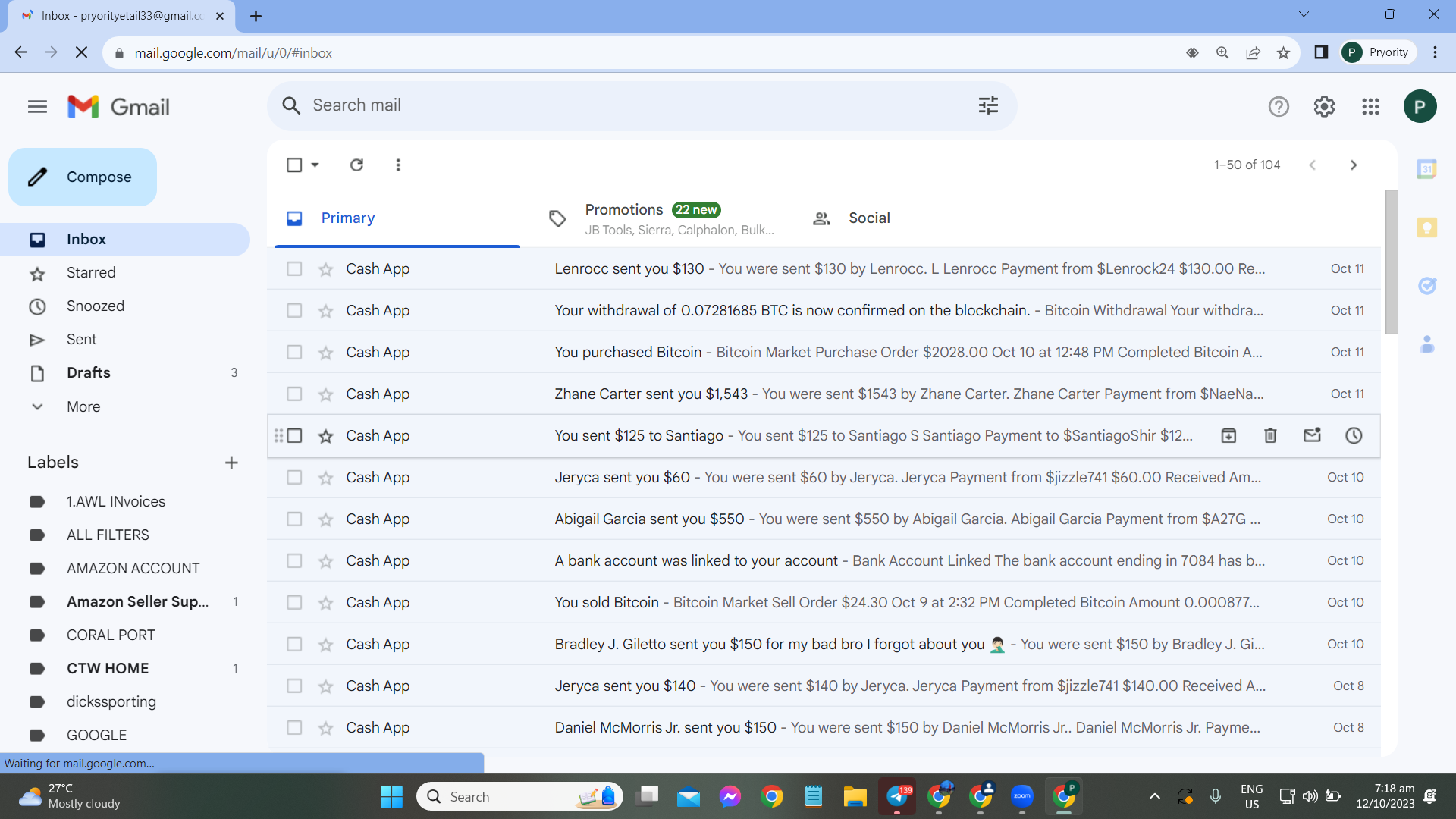Open the Google account avatar
Viewport: 1456px width, 819px height.
(x=1420, y=107)
